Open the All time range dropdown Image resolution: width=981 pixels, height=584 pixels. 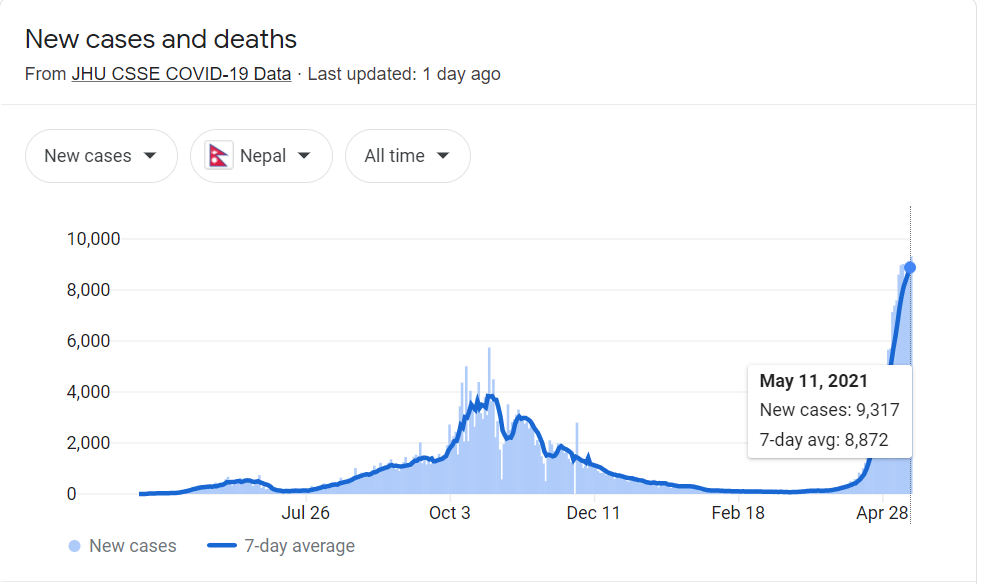(407, 156)
